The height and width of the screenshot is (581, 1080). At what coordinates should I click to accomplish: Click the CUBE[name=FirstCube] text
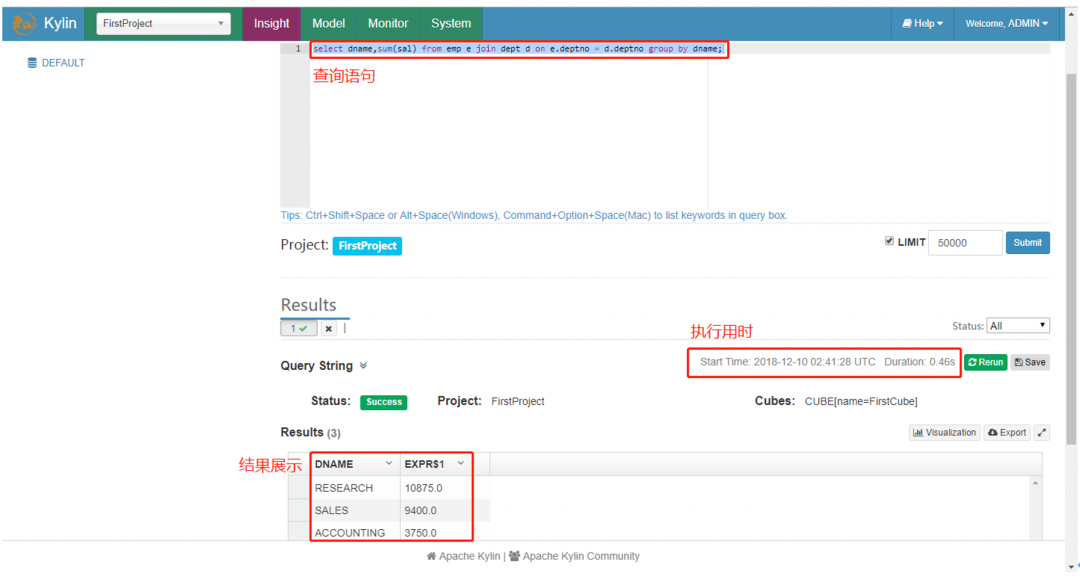pos(861,401)
